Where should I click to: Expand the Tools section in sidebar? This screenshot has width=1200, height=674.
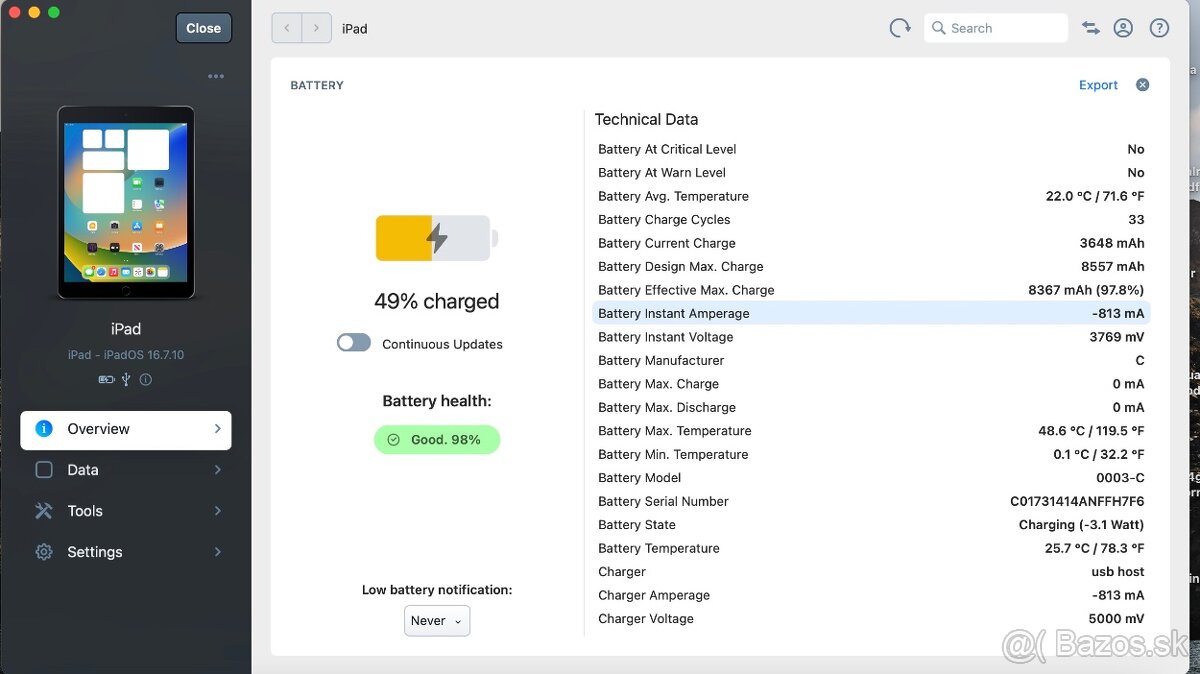click(x=126, y=511)
